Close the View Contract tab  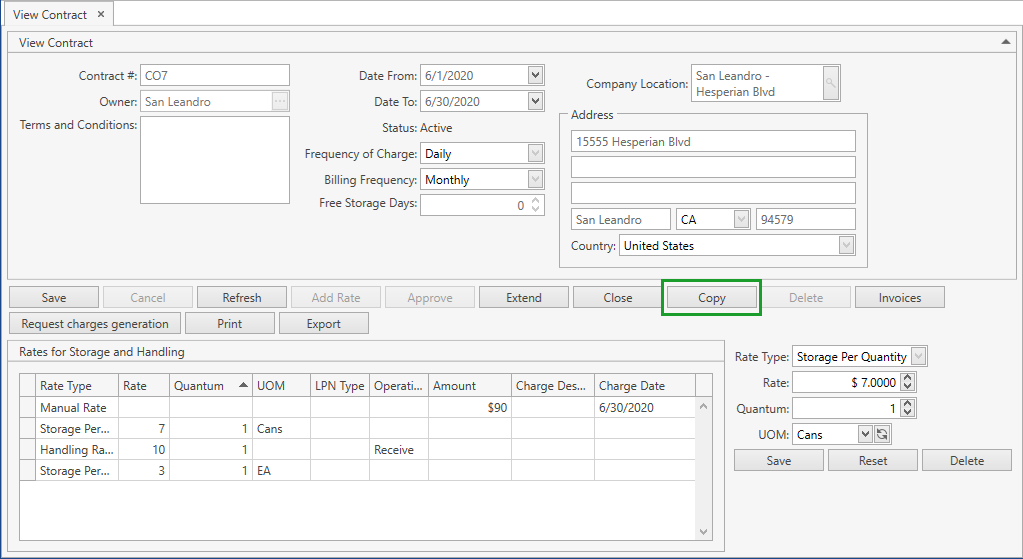pos(101,15)
